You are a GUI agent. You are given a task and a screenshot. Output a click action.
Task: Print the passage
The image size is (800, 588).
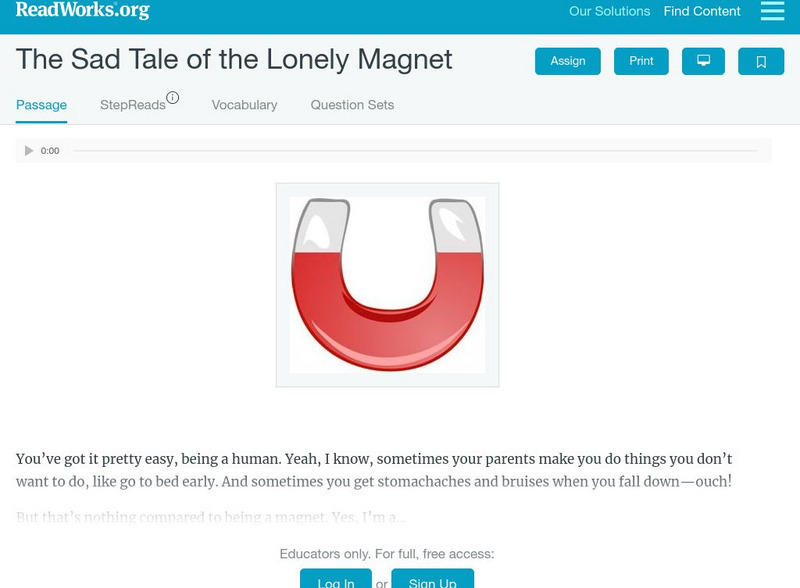(640, 61)
